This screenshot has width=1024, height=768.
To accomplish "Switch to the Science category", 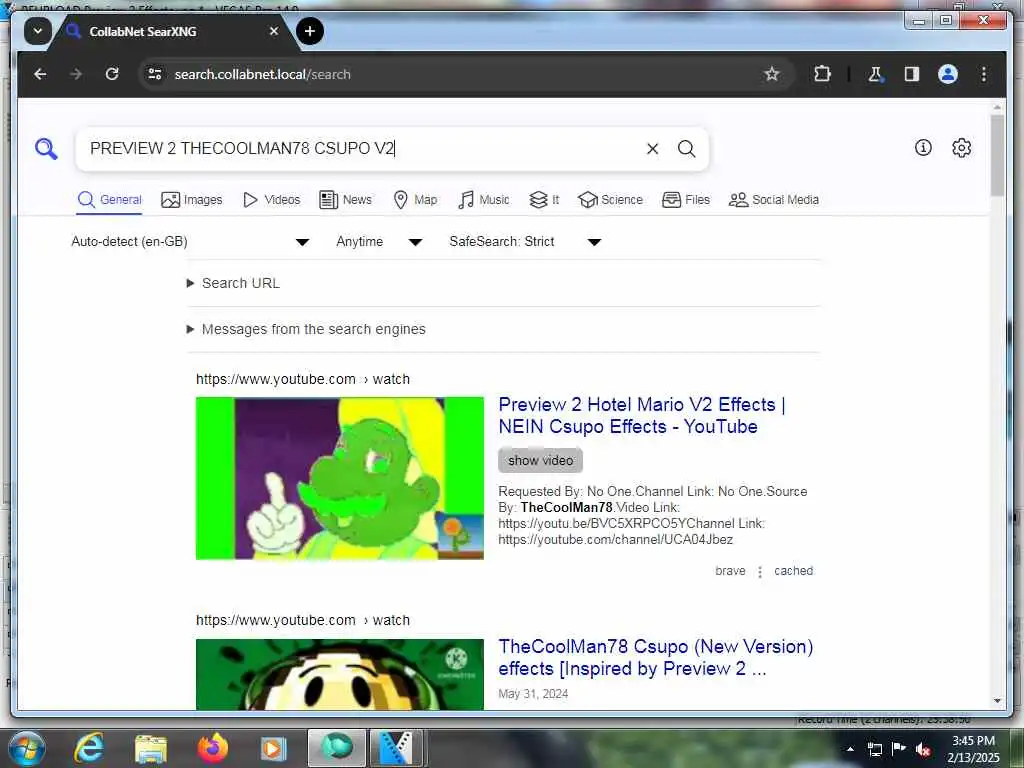I will click(x=611, y=200).
